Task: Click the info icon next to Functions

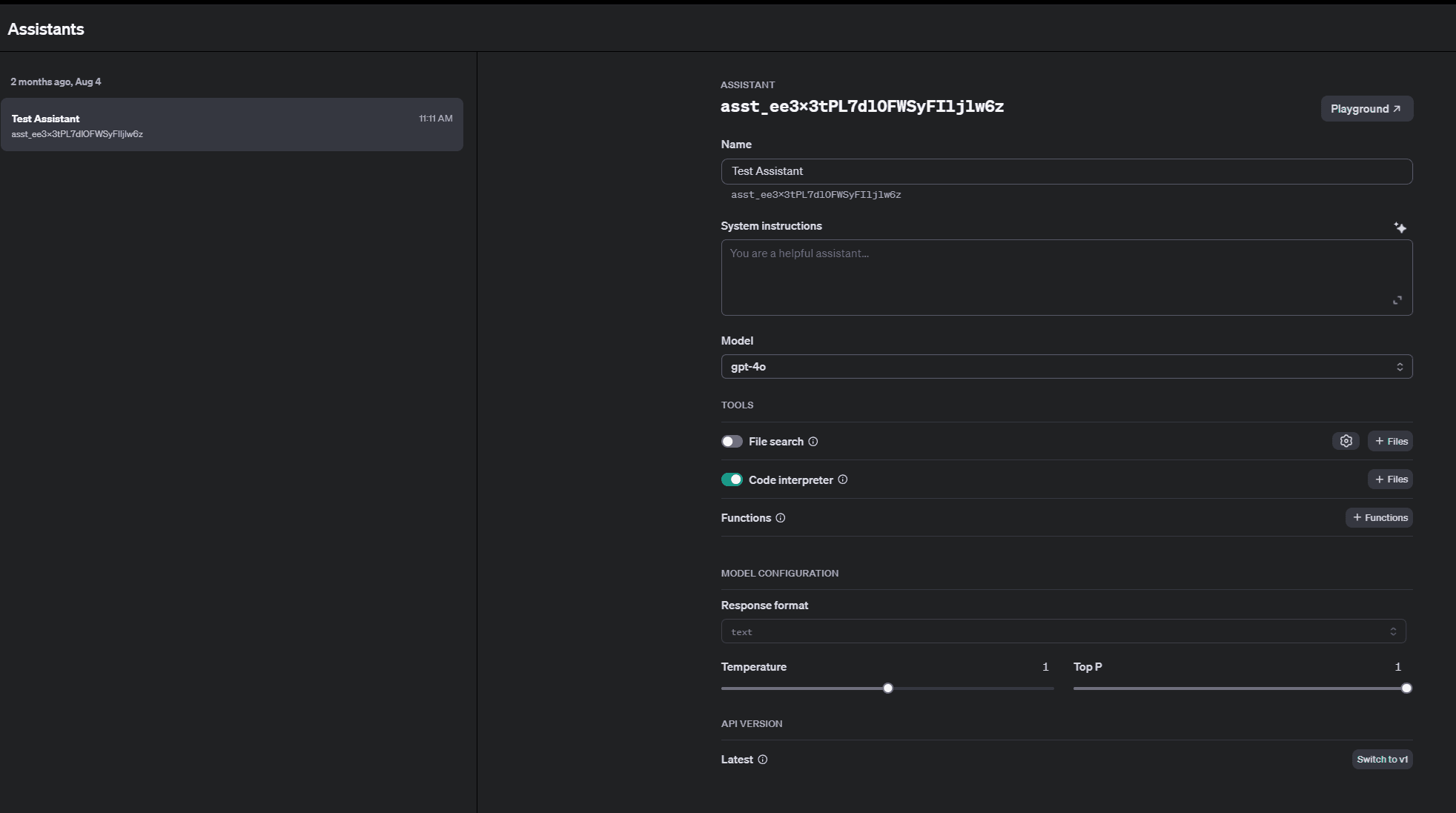Action: click(781, 518)
